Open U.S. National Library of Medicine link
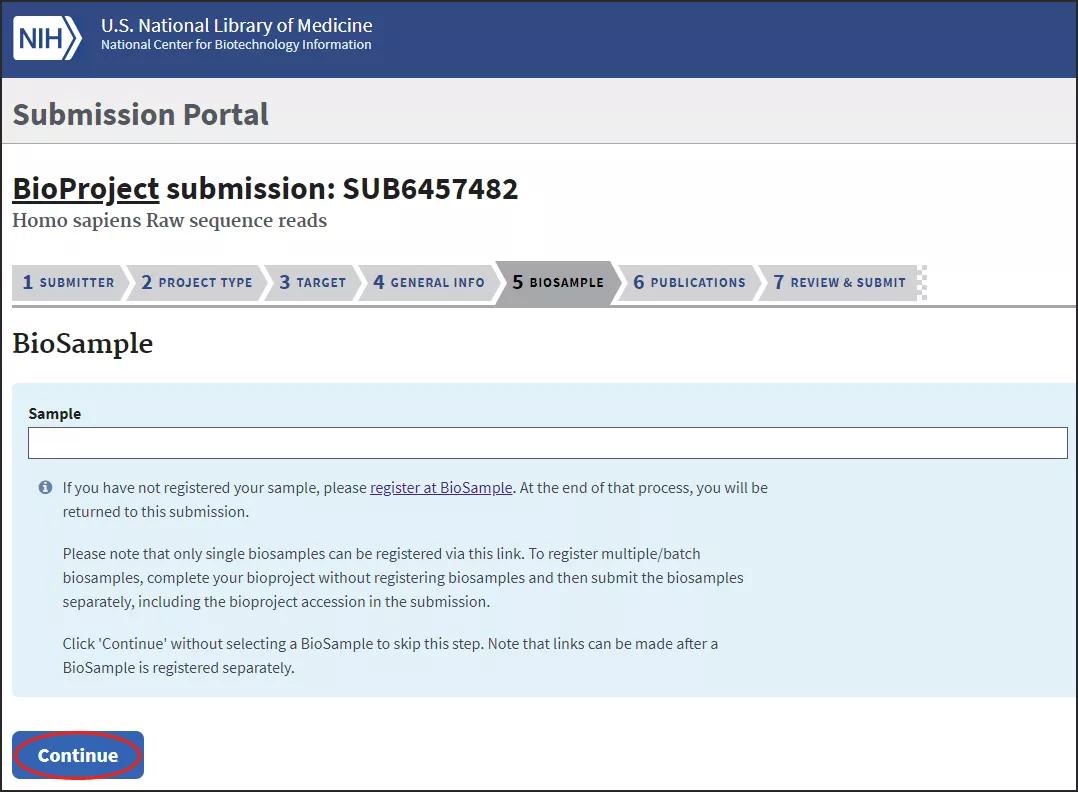Viewport: 1078px width, 792px height. click(236, 25)
